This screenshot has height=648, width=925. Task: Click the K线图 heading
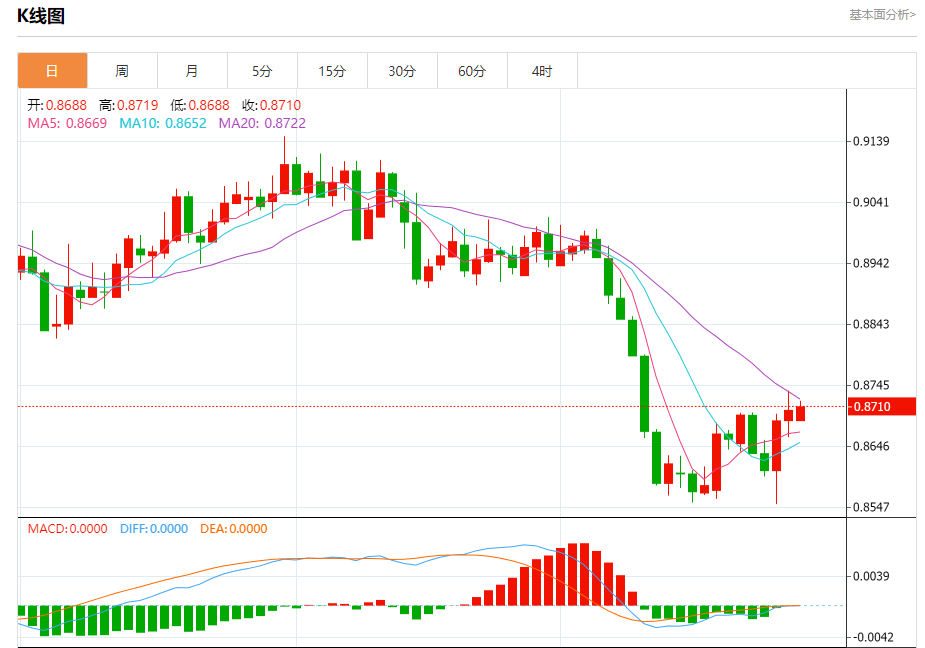tap(41, 16)
